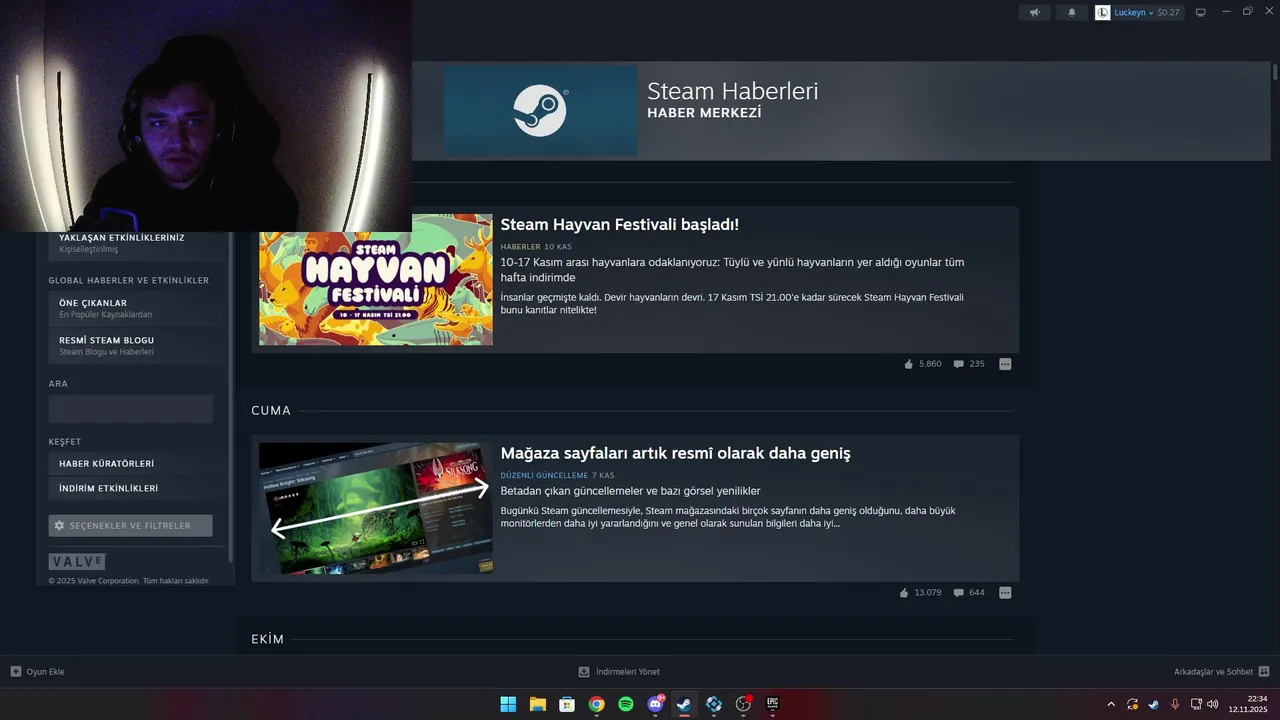The image size is (1280, 720).
Task: Click the Steam logo in news banner
Action: 540,110
